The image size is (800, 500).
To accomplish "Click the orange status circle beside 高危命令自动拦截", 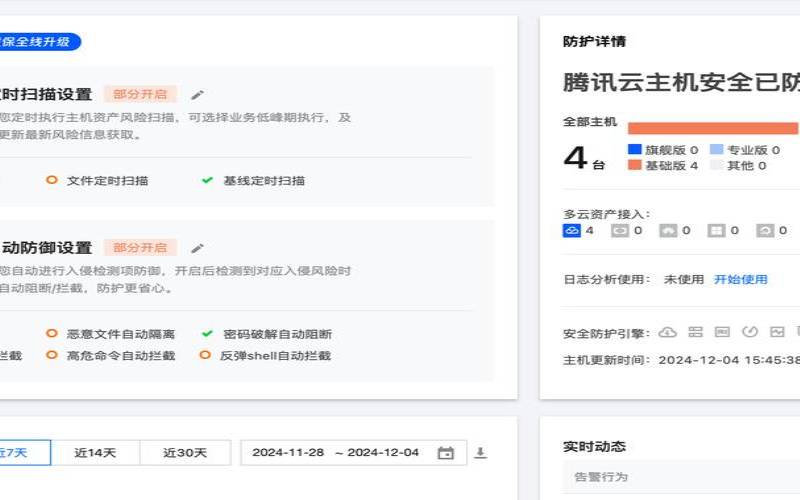I will point(52,355).
